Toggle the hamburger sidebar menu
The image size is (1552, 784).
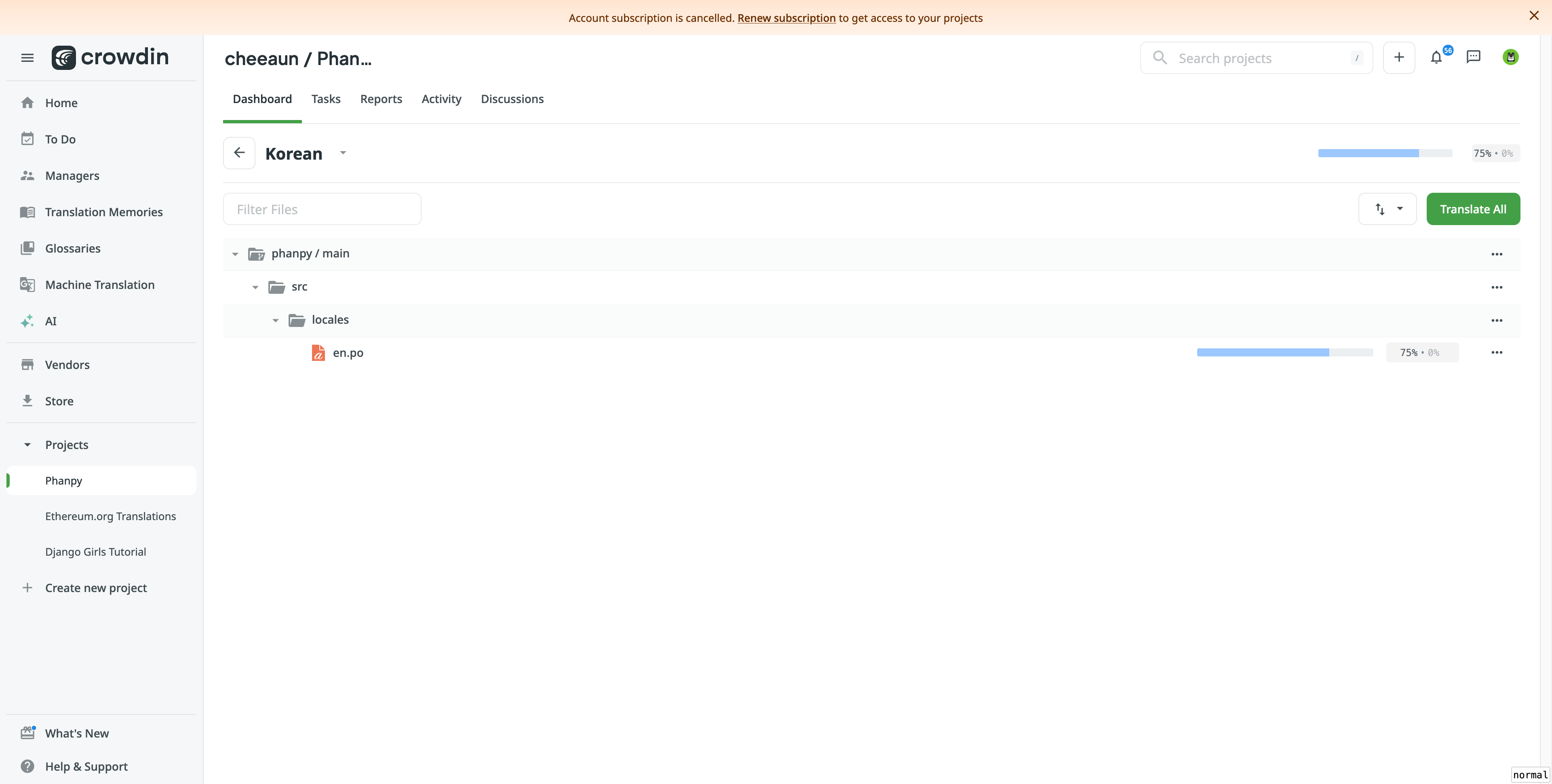[27, 58]
